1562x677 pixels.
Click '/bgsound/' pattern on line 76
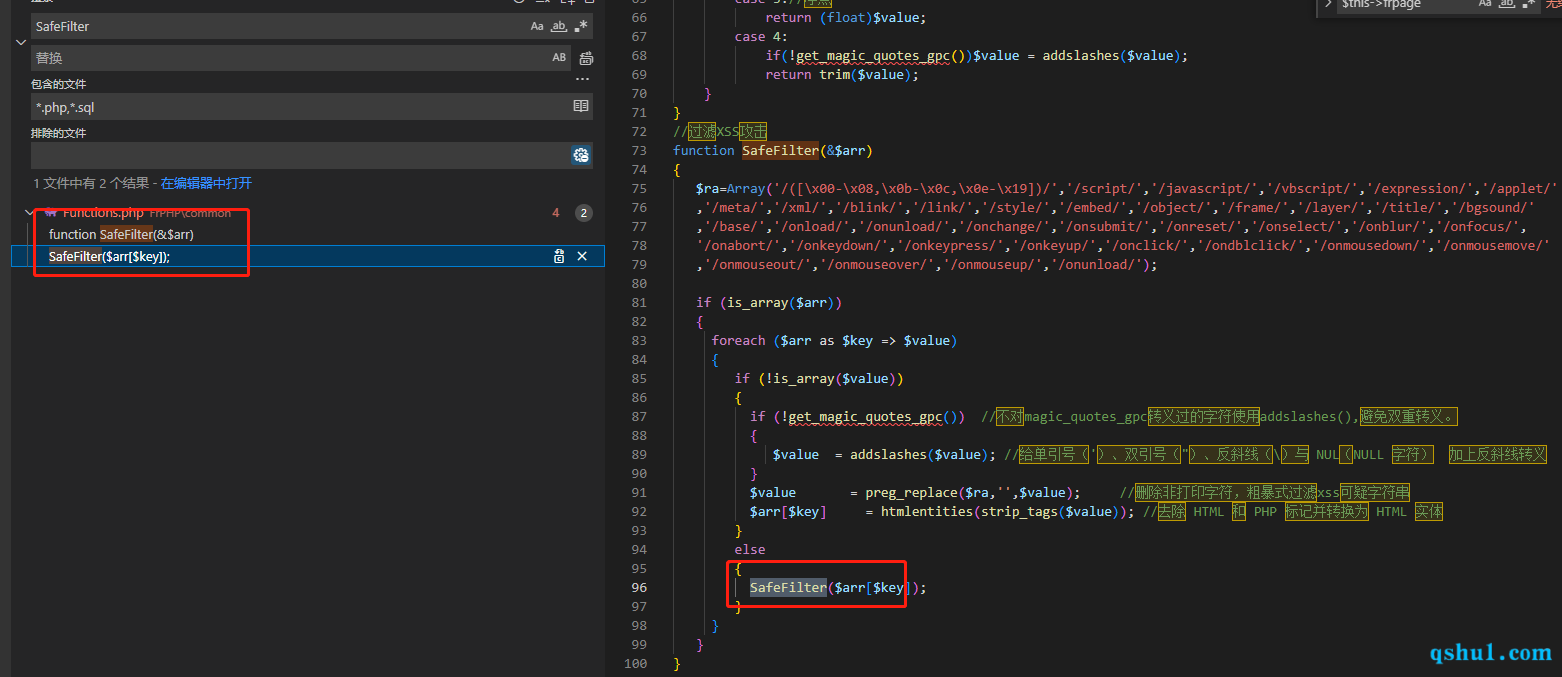point(1496,207)
